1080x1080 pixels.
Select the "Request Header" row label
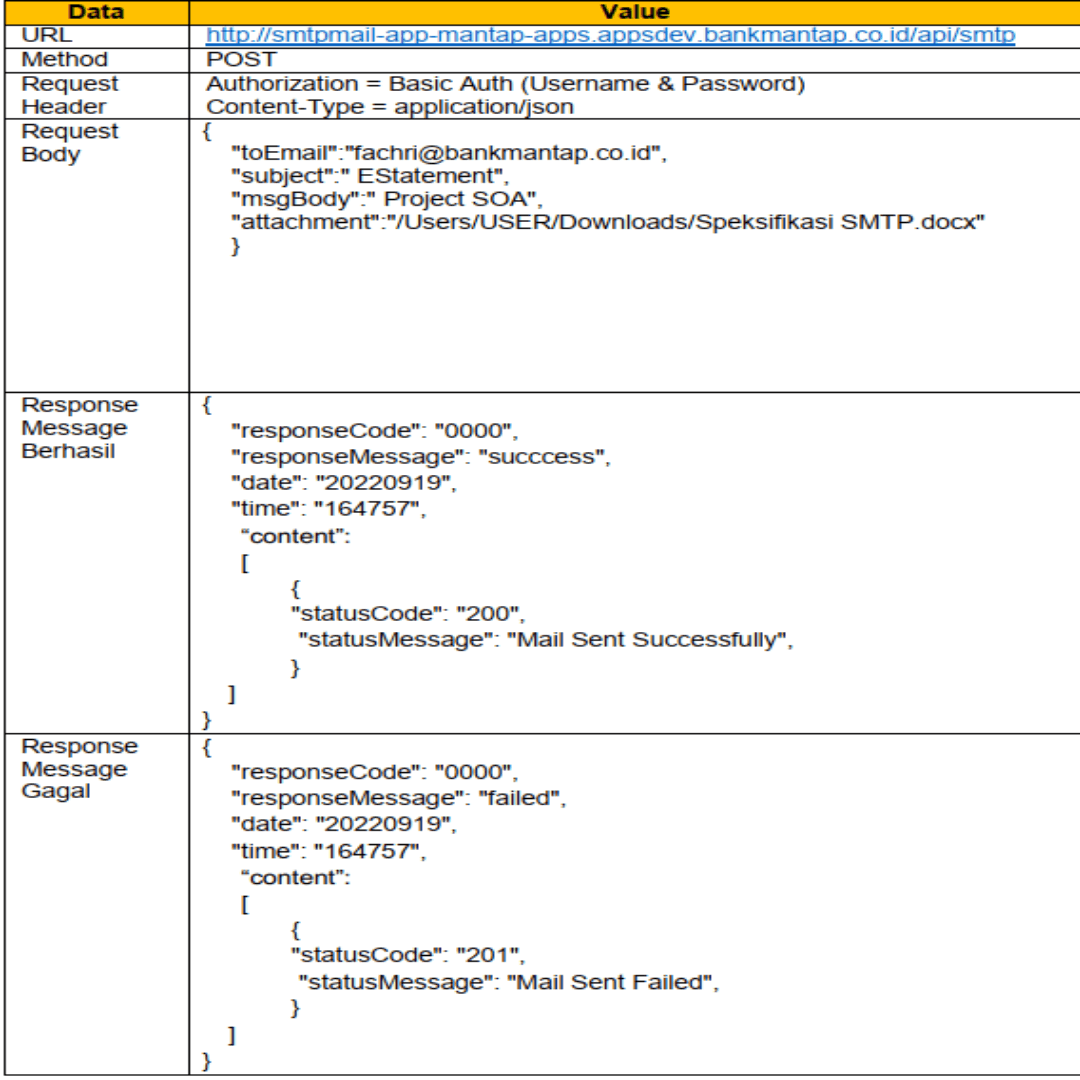click(69, 95)
